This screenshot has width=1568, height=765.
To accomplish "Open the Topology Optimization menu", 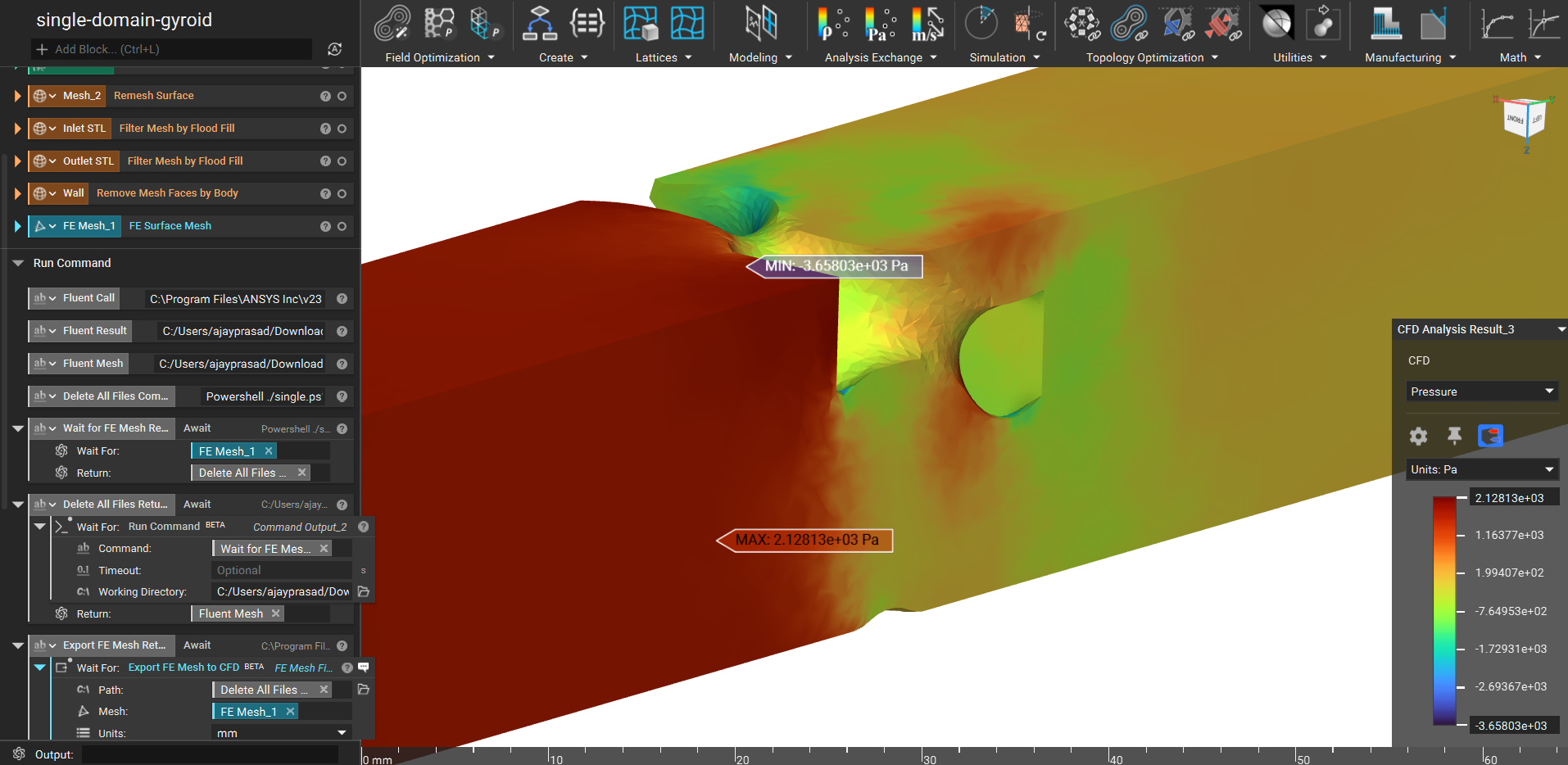I will point(1152,57).
